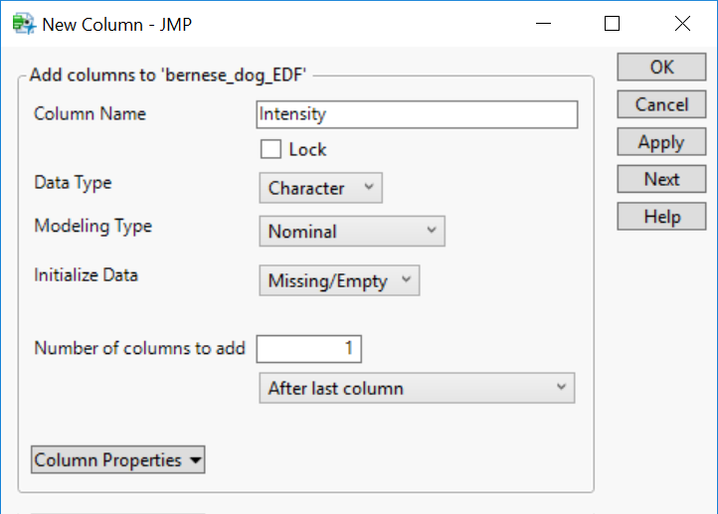718x514 pixels.
Task: Expand the Modeling Type Nominal dropdown
Action: coord(351,231)
